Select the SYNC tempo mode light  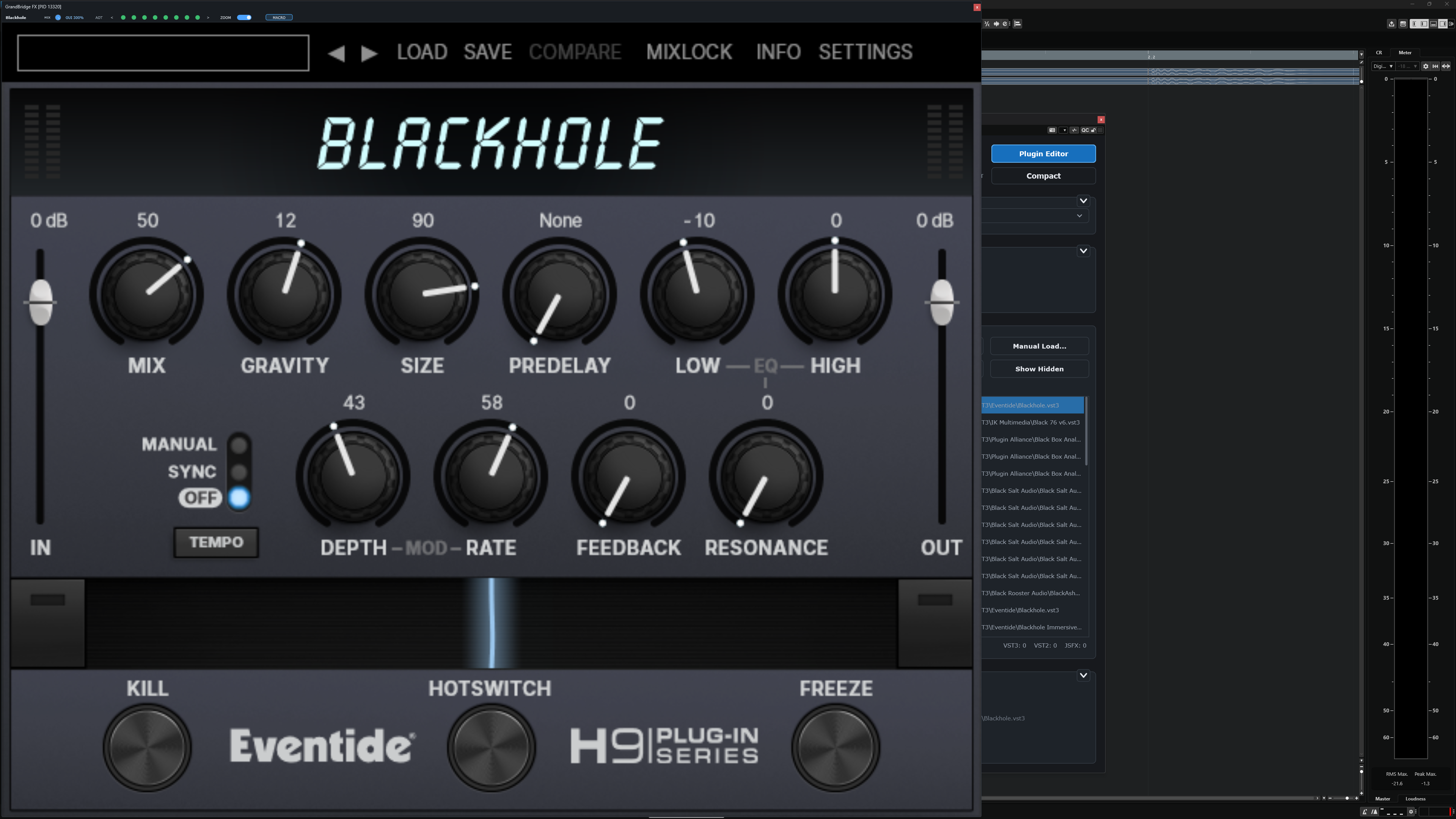point(239,472)
